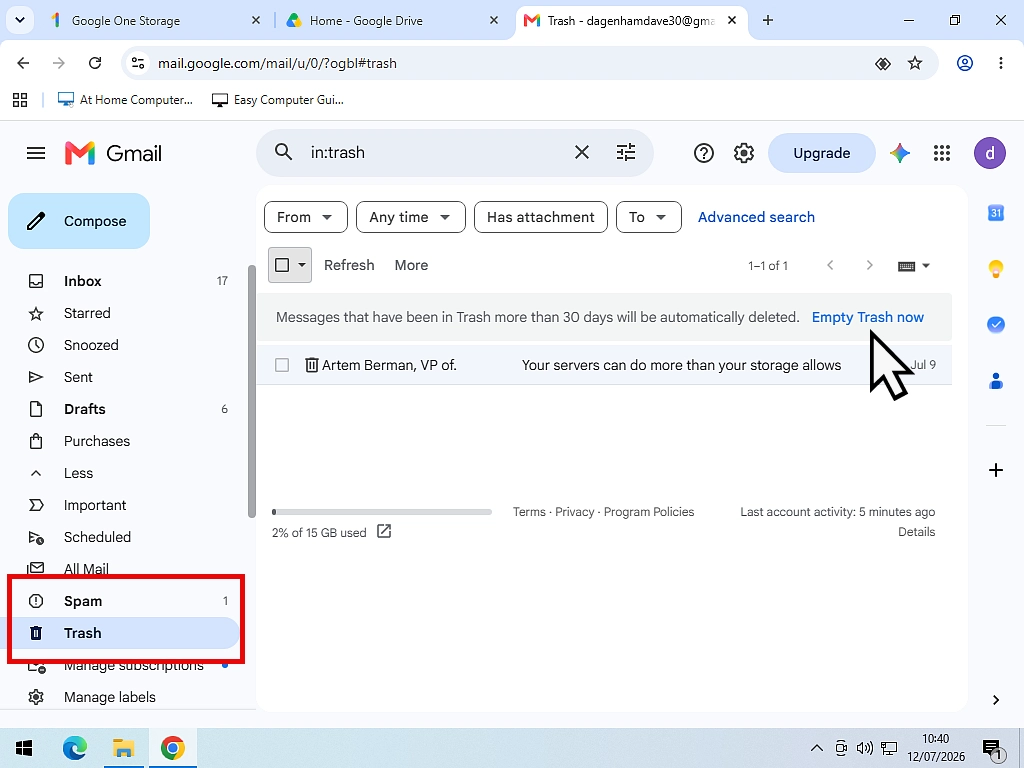Click the Compose button

click(x=79, y=221)
